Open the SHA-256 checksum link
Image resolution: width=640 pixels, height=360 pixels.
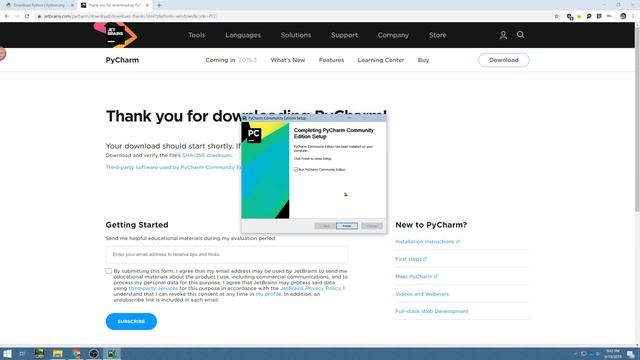pyautogui.click(x=207, y=155)
